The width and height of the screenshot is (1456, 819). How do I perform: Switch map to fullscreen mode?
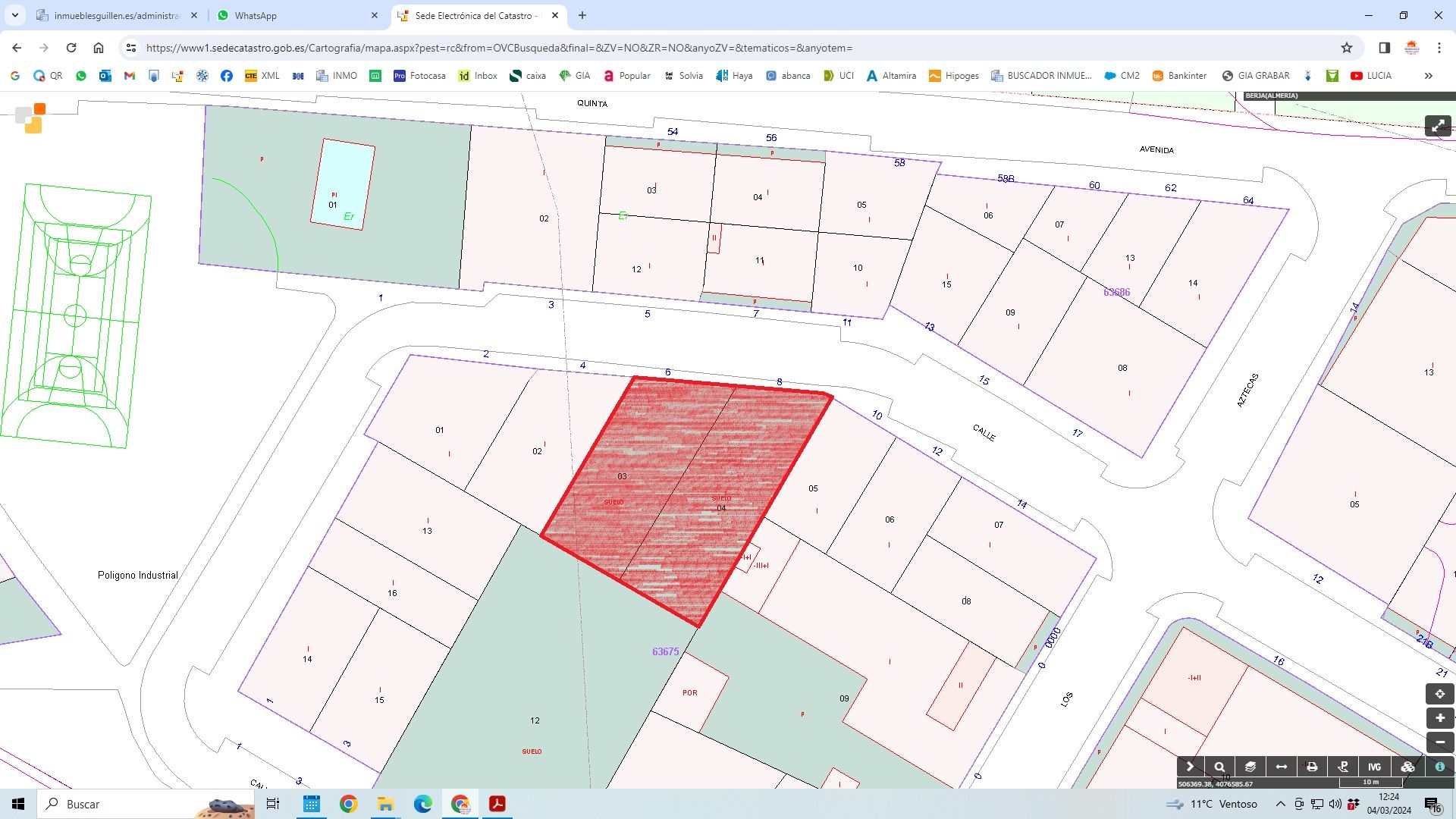(1438, 127)
